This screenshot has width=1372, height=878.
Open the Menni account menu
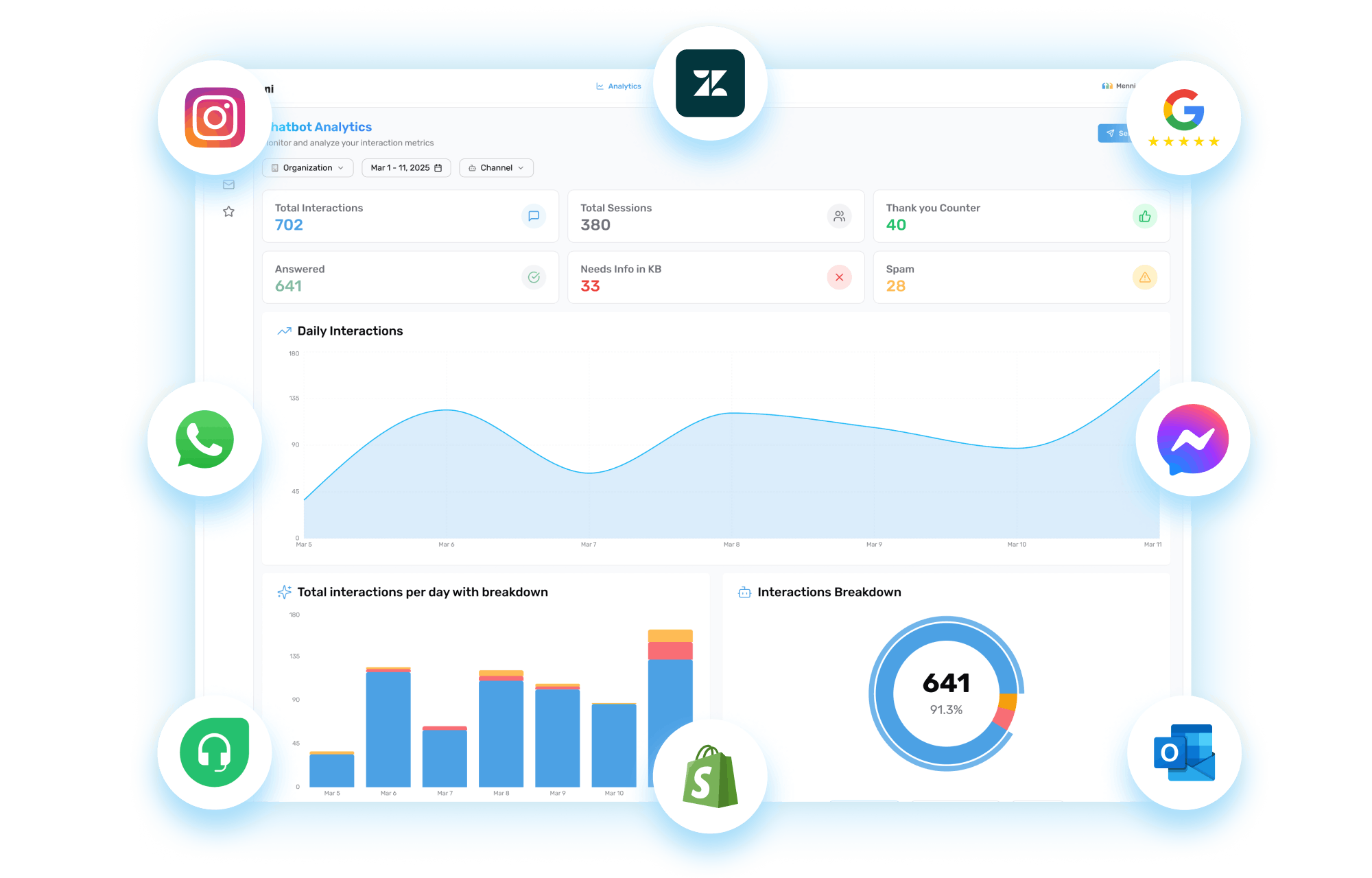tap(1119, 86)
